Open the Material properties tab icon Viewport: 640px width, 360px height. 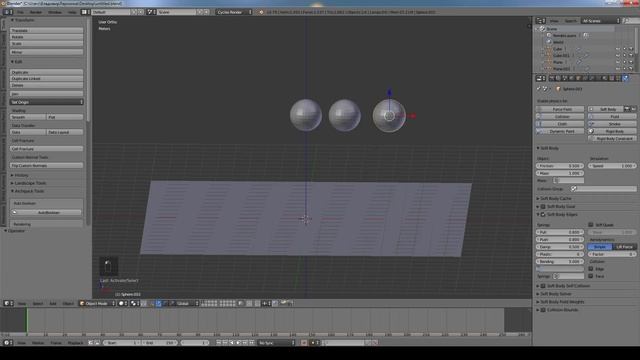tap(604, 78)
